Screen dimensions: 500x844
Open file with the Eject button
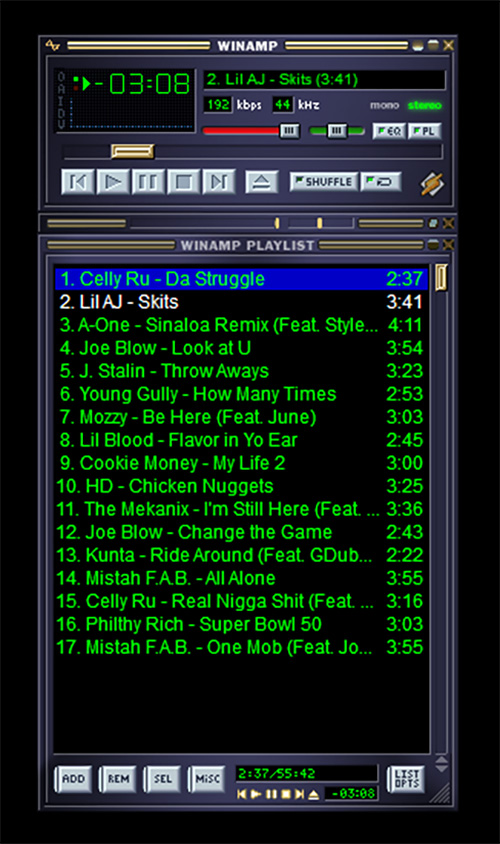click(x=262, y=182)
